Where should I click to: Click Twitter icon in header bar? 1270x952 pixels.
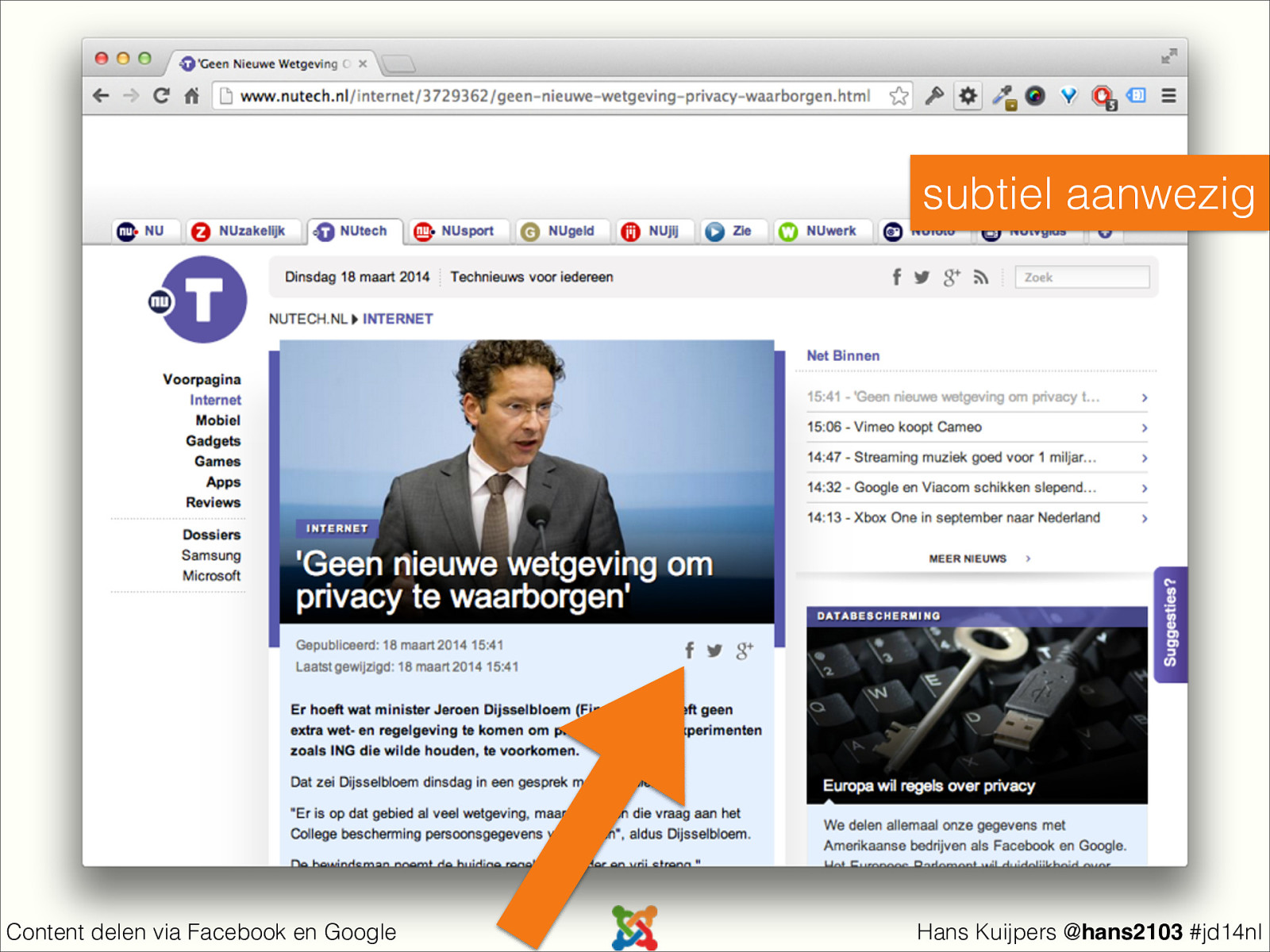[x=922, y=277]
